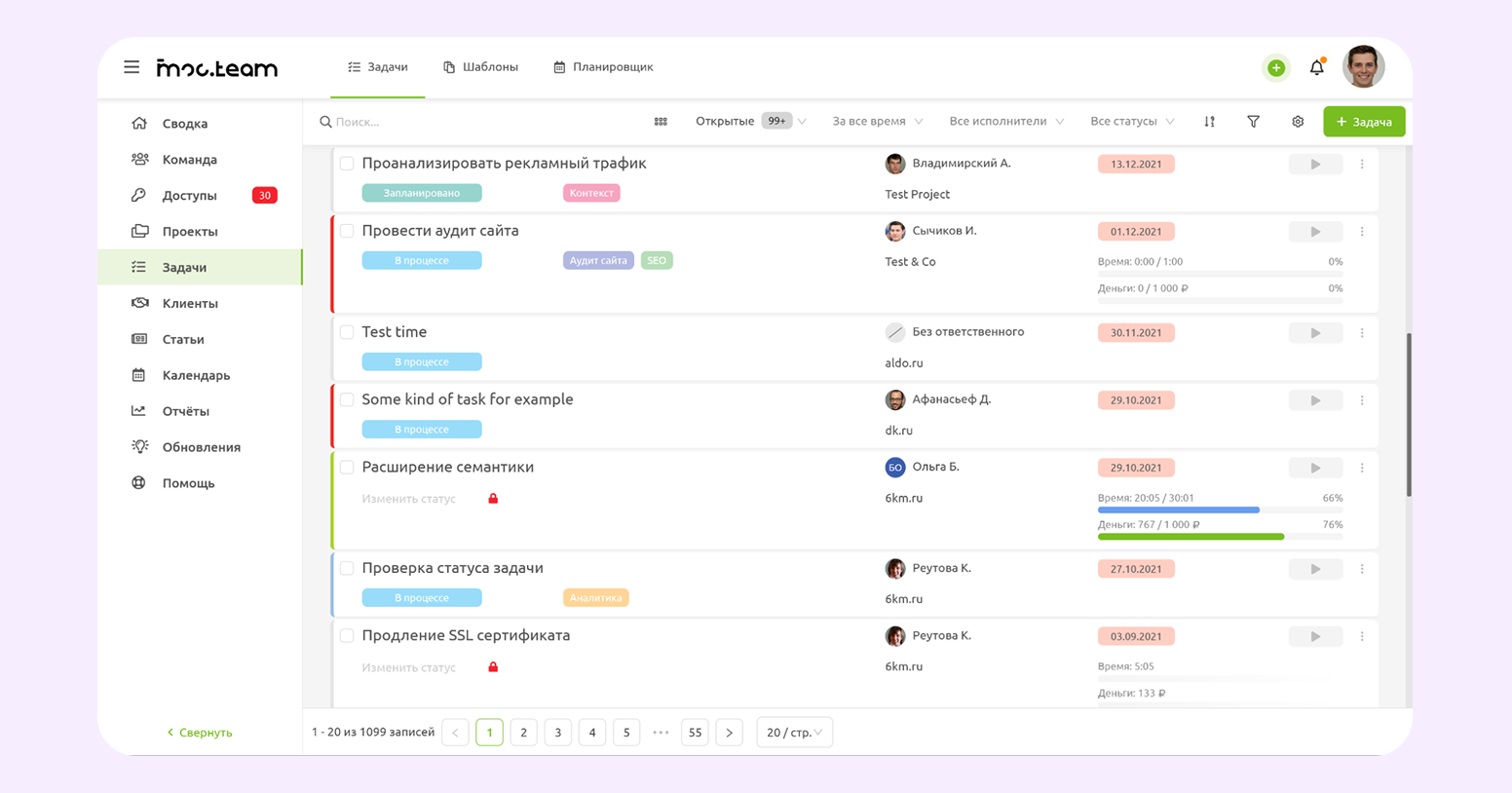
Task: Switch to the Шаблоны tab
Action: point(480,67)
